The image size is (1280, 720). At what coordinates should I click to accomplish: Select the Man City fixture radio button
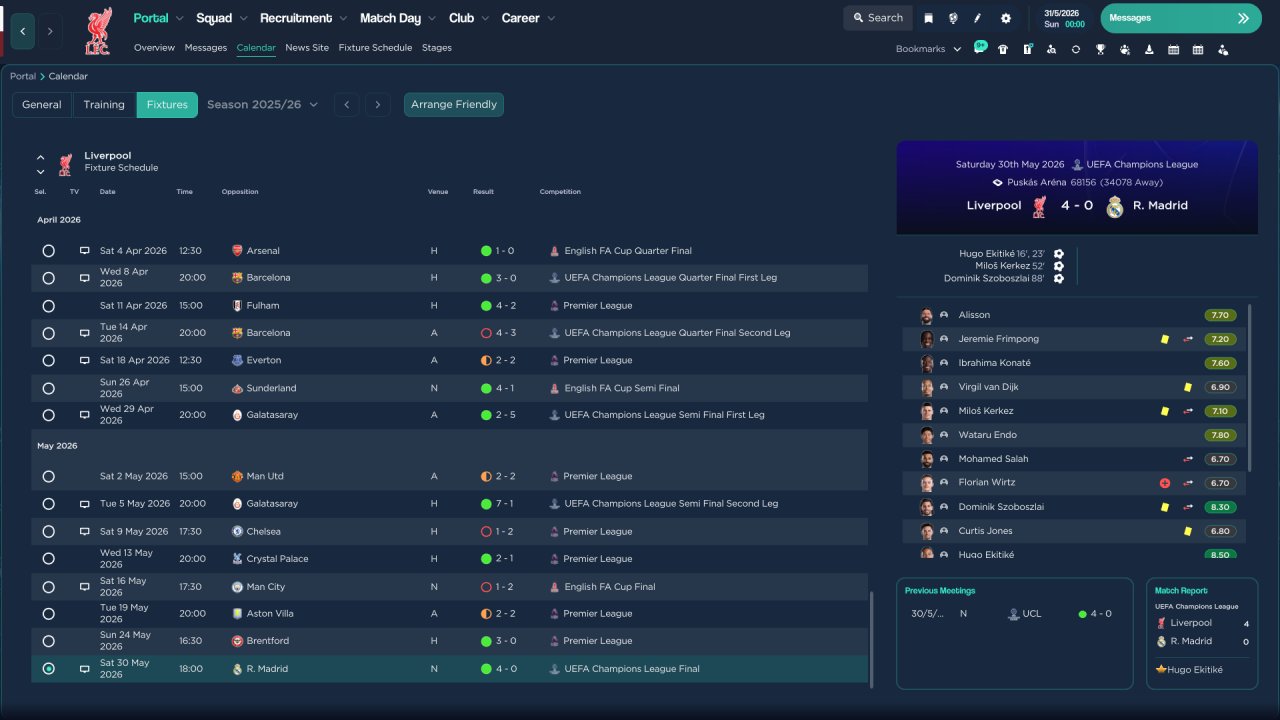[49, 587]
